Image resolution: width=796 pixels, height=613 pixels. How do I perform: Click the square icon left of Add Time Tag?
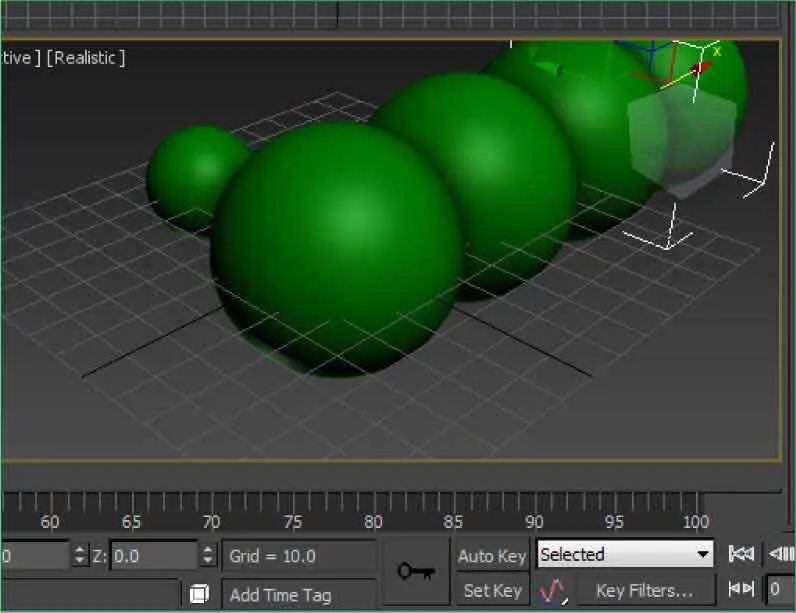pos(199,594)
